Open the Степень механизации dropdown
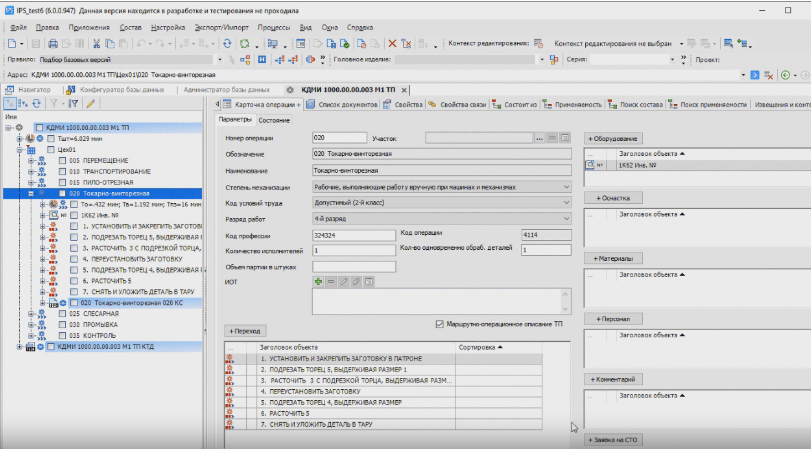 coord(566,186)
